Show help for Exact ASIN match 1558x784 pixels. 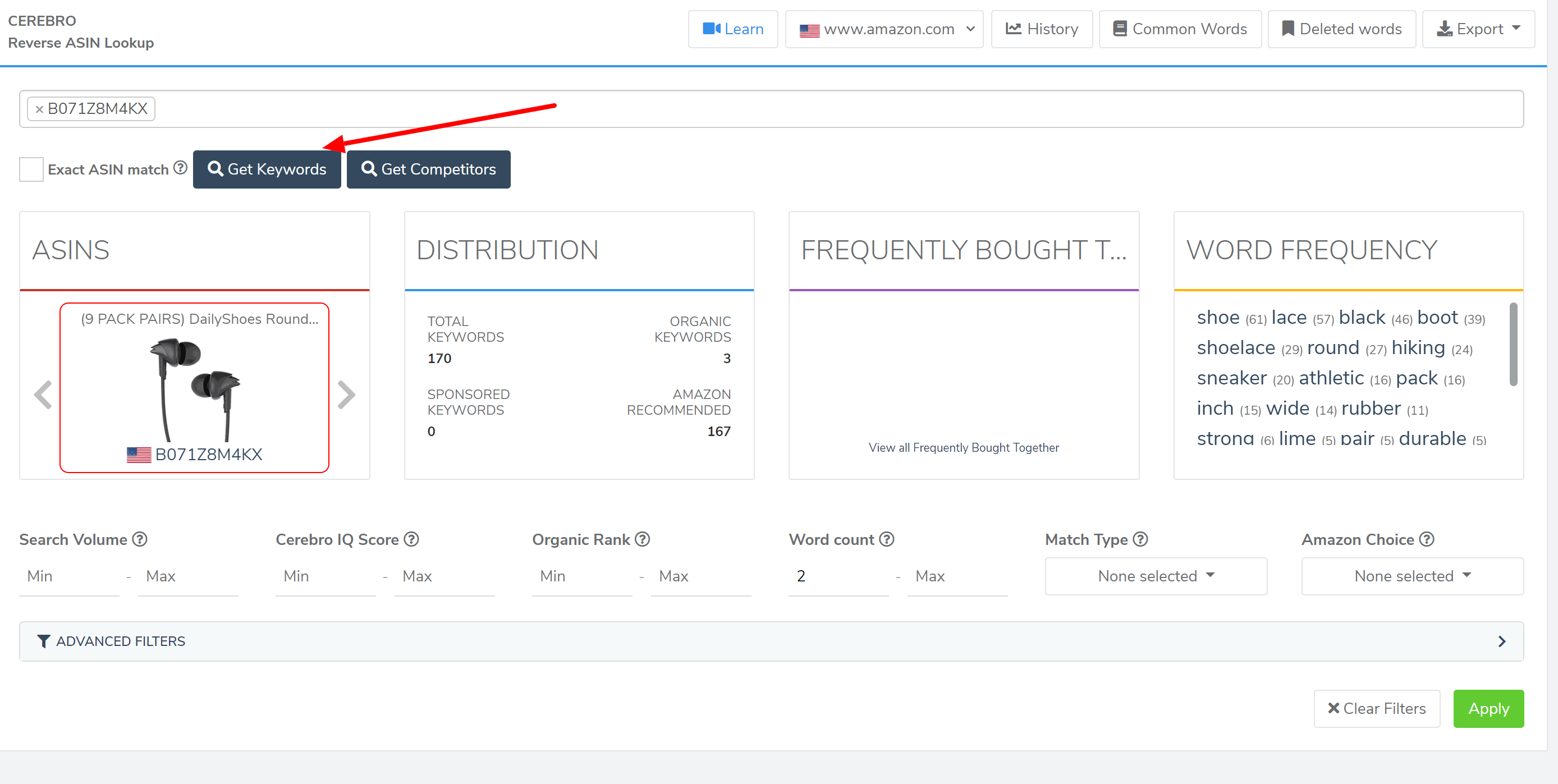point(180,168)
